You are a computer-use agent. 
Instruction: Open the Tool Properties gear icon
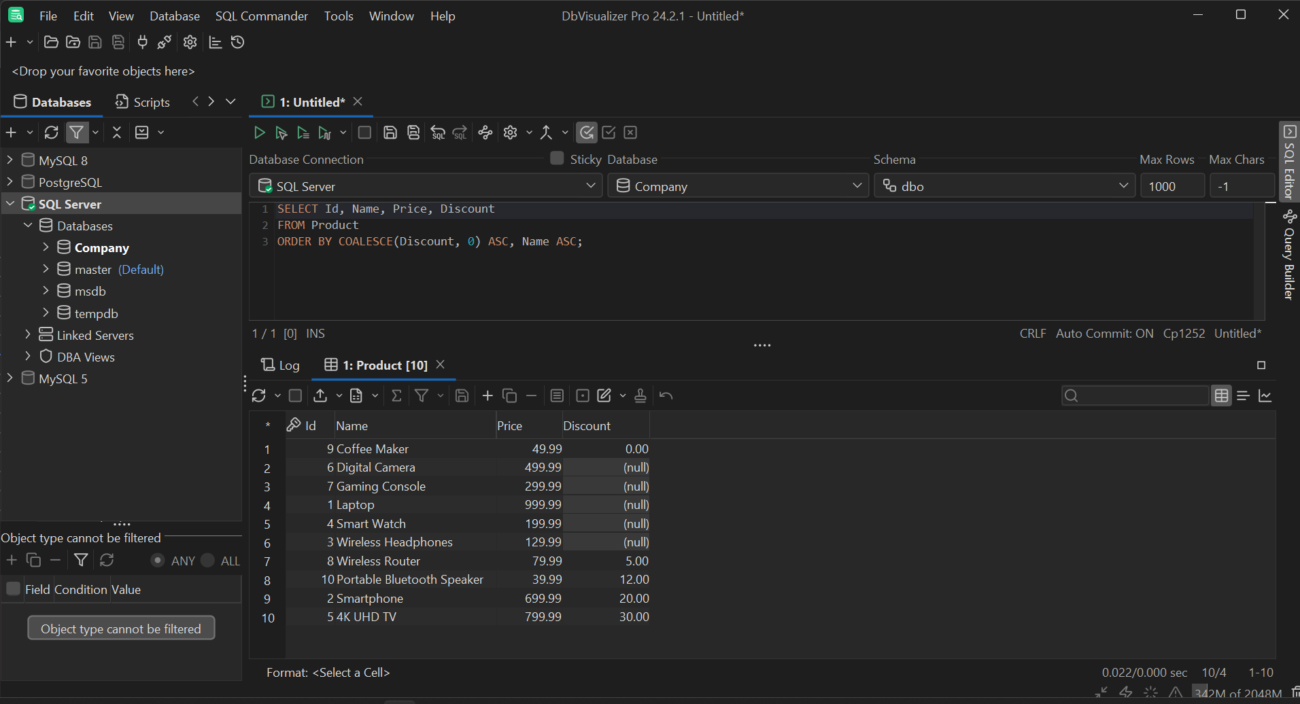pyautogui.click(x=510, y=132)
